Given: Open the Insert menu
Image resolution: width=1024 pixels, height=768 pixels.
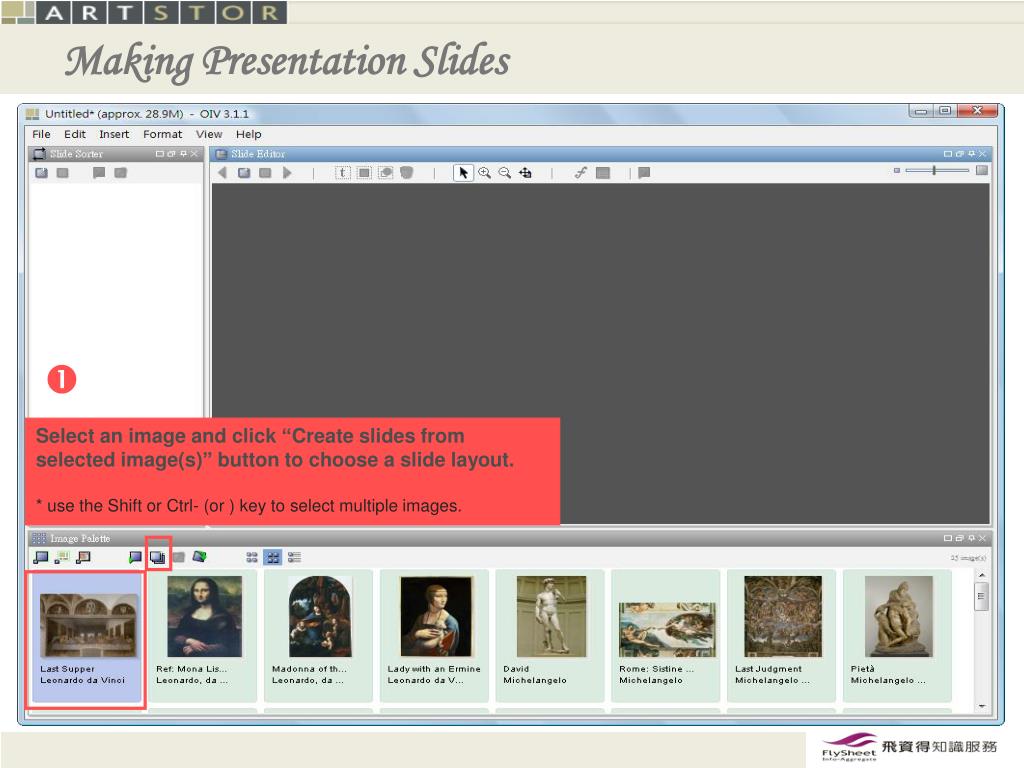Looking at the screenshot, I should [114, 134].
